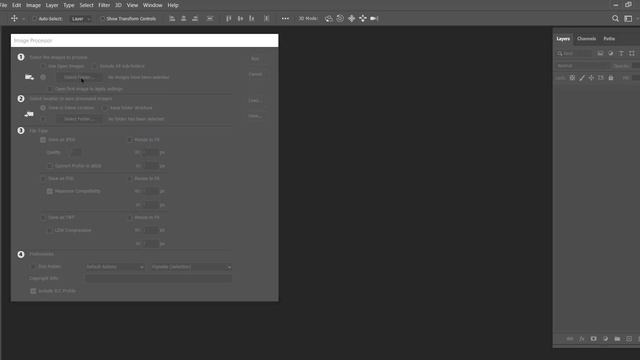Align horizontal centers icon in options bar
This screenshot has width=640, height=360.
click(x=184, y=18)
